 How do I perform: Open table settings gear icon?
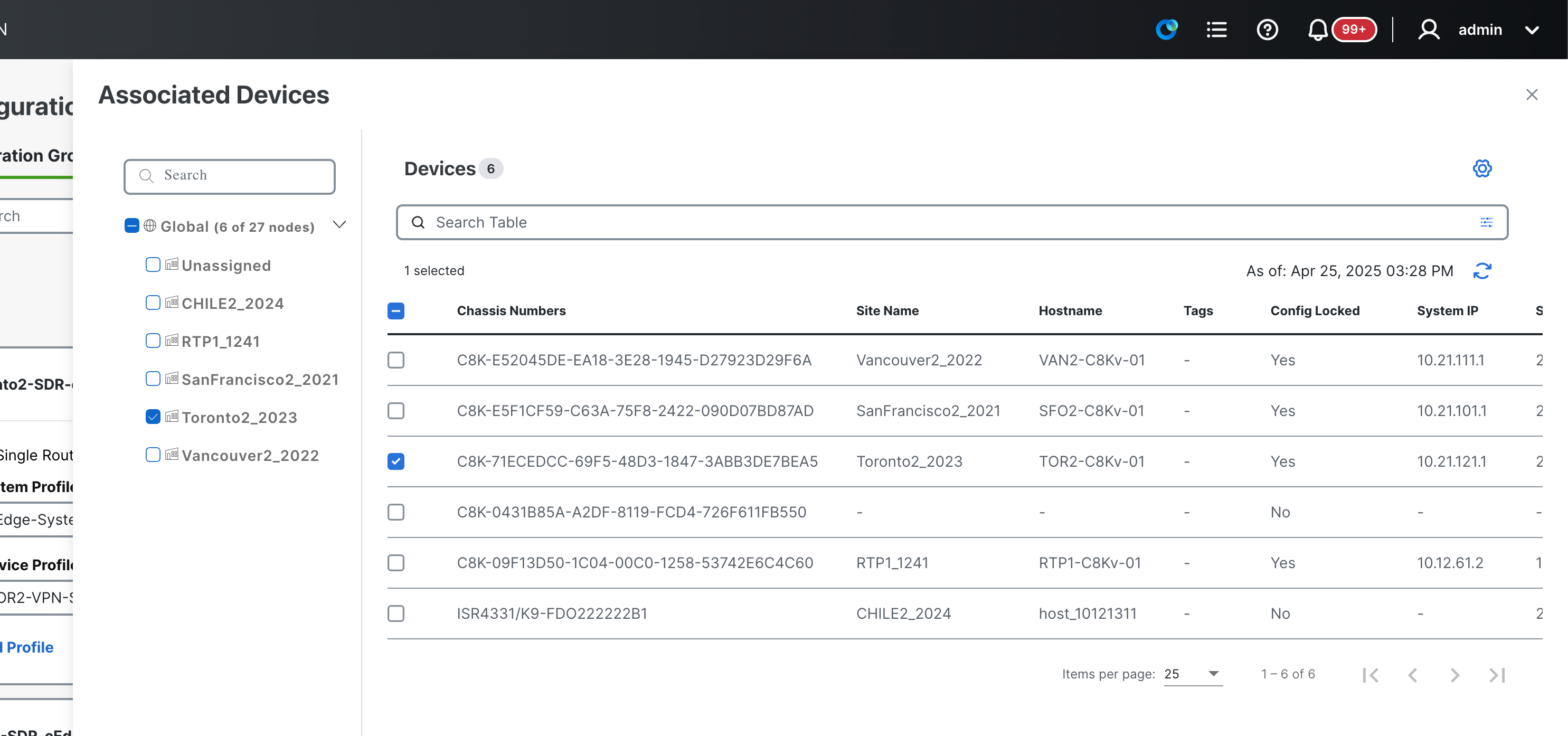(x=1482, y=168)
